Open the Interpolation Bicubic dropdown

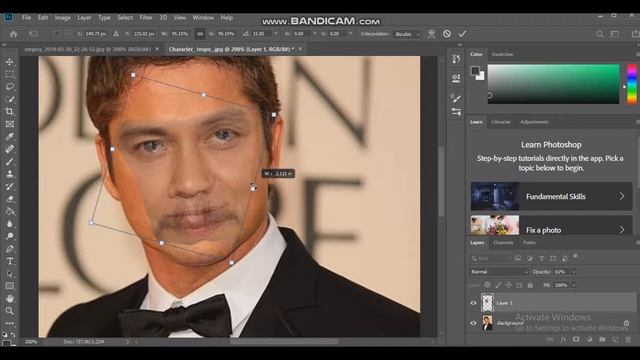tap(407, 34)
